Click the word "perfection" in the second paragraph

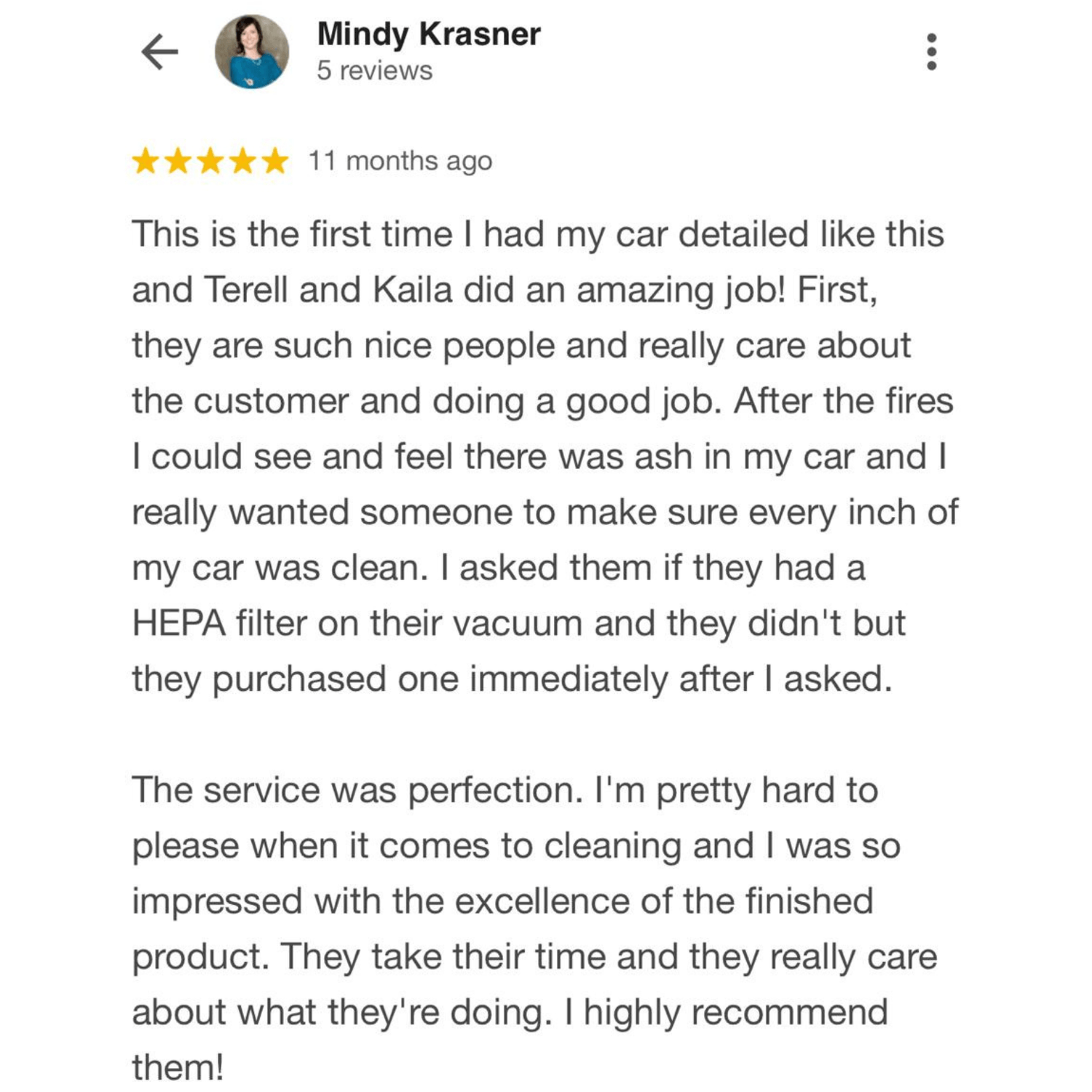pos(495,791)
